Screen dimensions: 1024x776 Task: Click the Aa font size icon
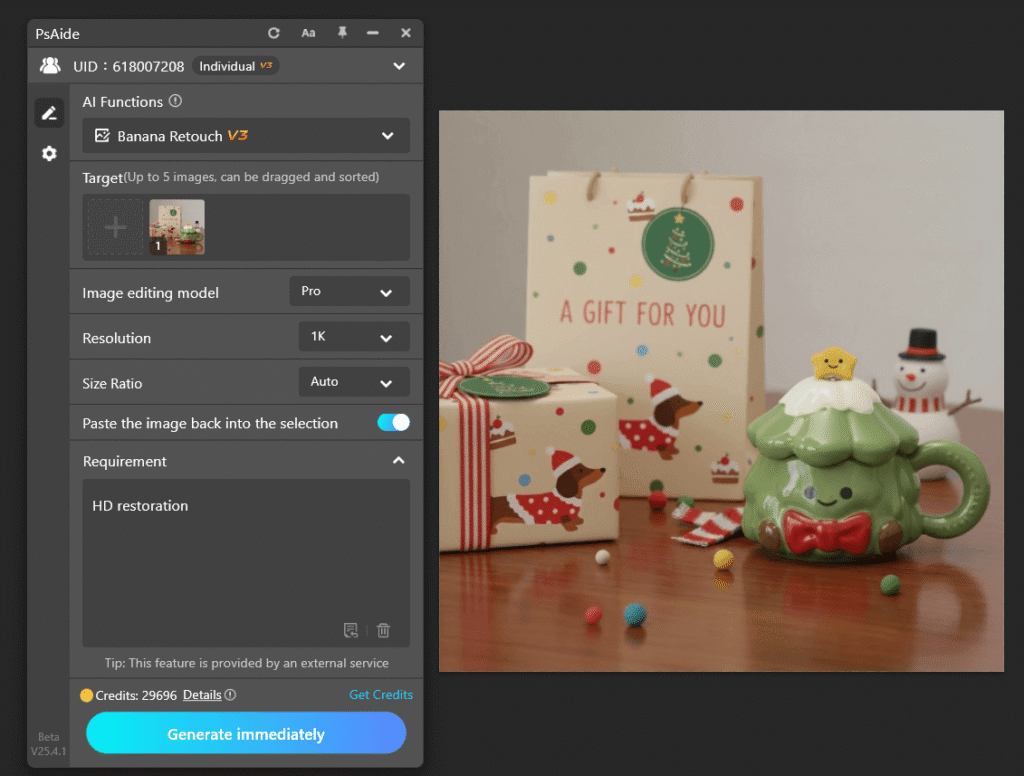click(307, 32)
